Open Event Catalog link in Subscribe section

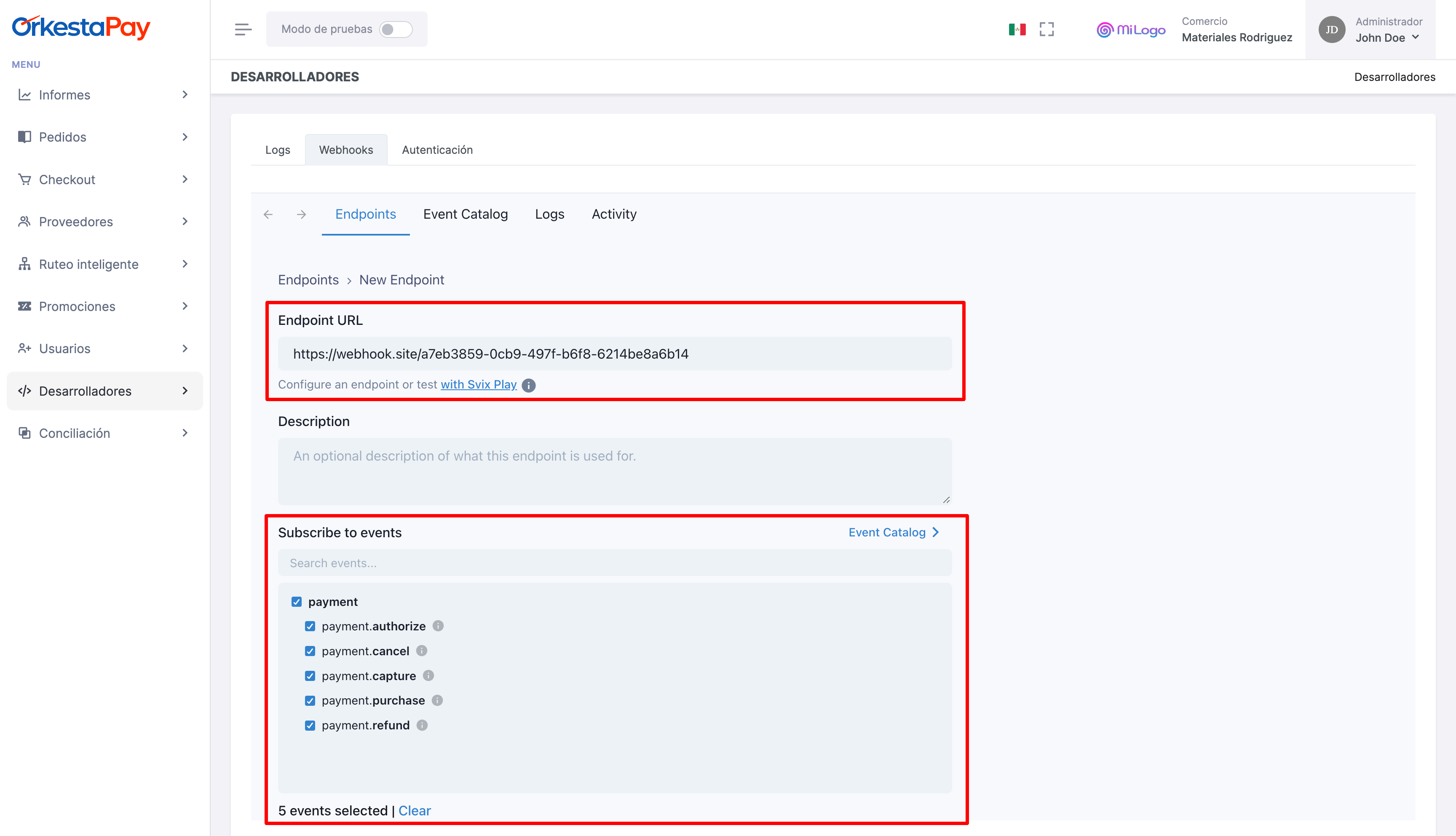click(894, 532)
